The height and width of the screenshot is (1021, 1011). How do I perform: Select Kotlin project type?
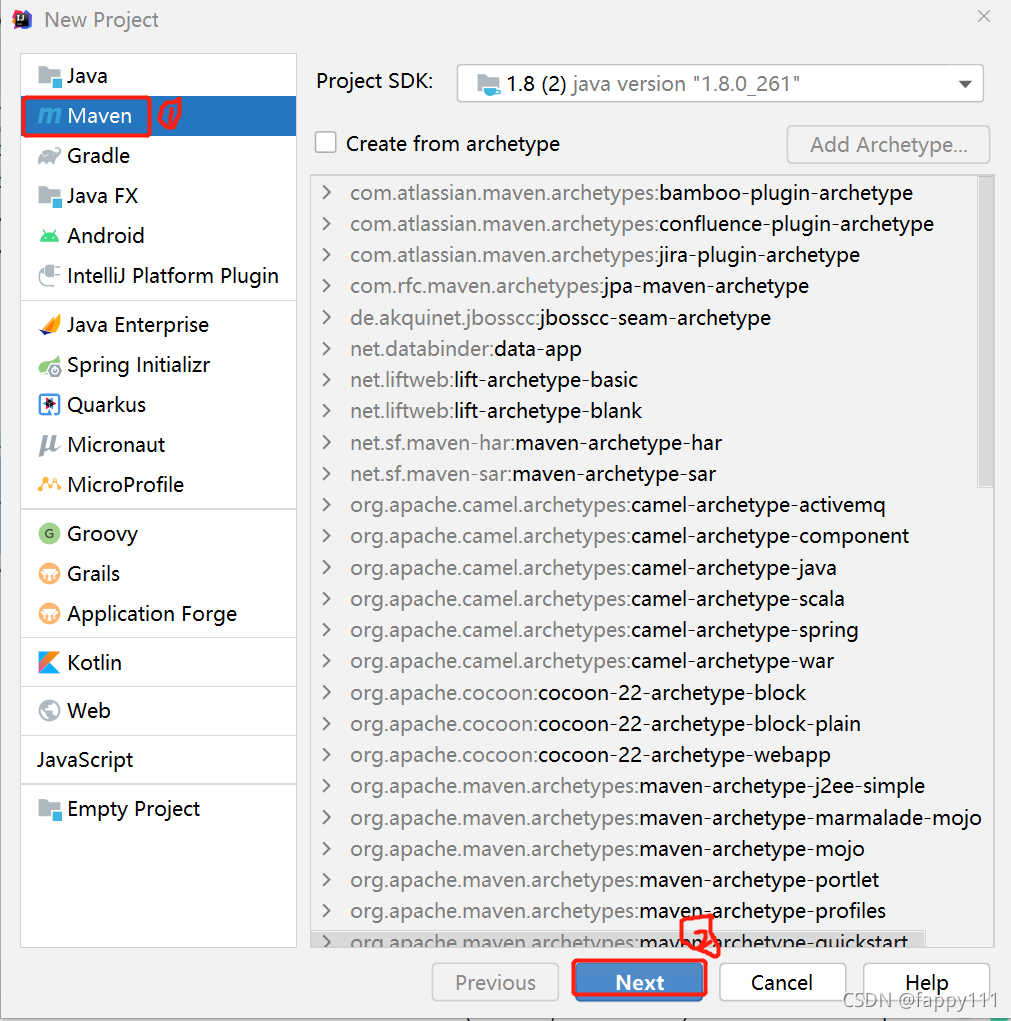(x=159, y=663)
